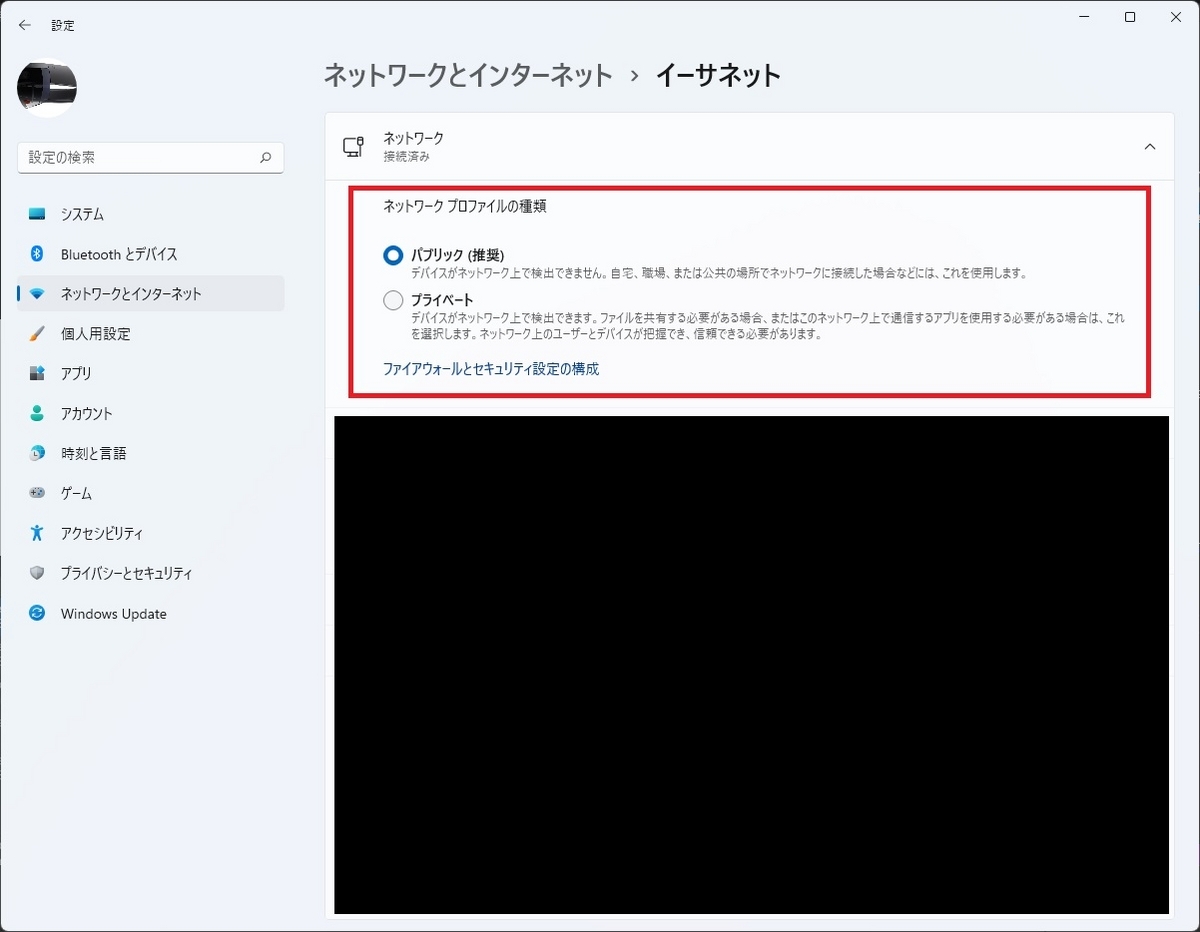1200x932 pixels.
Task: Select the プライベート radio button
Action: tap(393, 300)
